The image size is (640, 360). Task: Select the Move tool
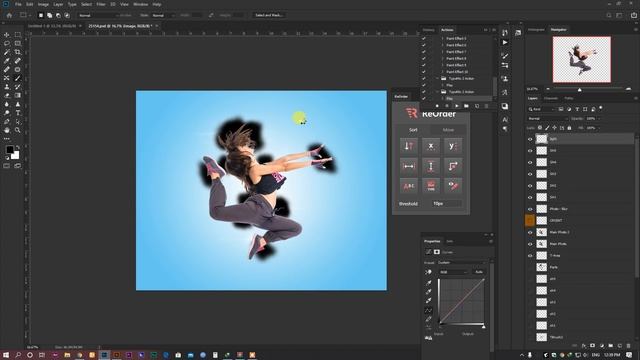coord(7,35)
